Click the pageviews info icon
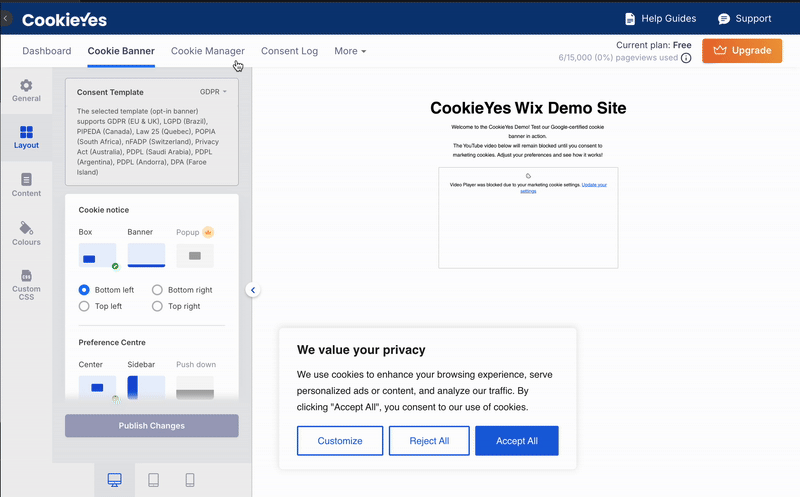 (x=686, y=58)
